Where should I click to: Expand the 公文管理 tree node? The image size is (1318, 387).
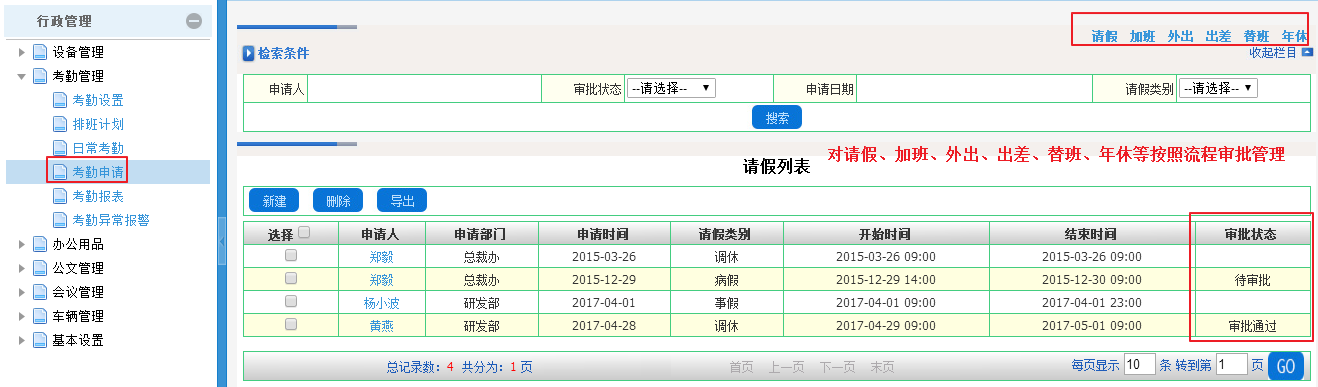point(21,268)
